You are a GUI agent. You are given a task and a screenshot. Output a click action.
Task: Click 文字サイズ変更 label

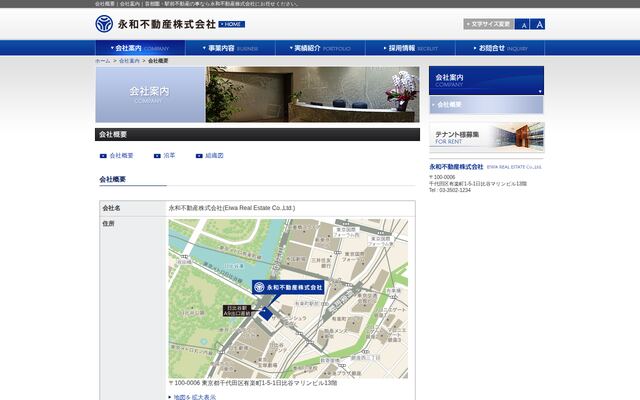(489, 24)
